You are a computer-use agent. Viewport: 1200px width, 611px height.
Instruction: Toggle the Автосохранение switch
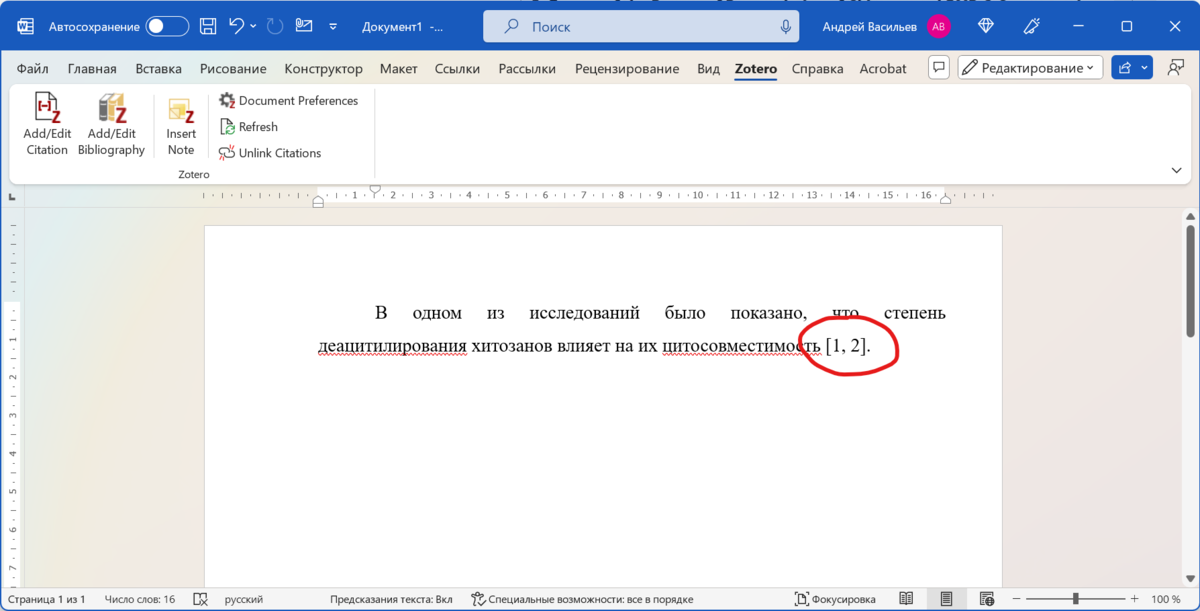[x=167, y=27]
